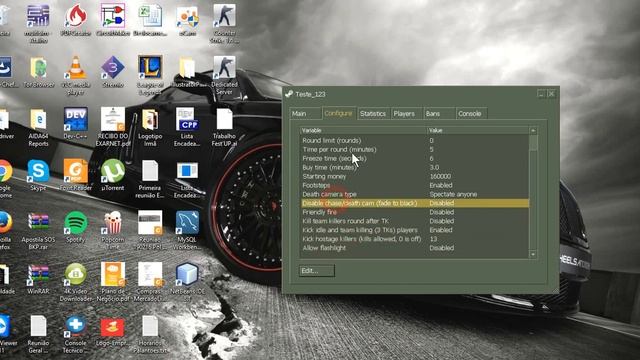Open the Bans tab
The width and height of the screenshot is (640, 360).
tap(439, 113)
